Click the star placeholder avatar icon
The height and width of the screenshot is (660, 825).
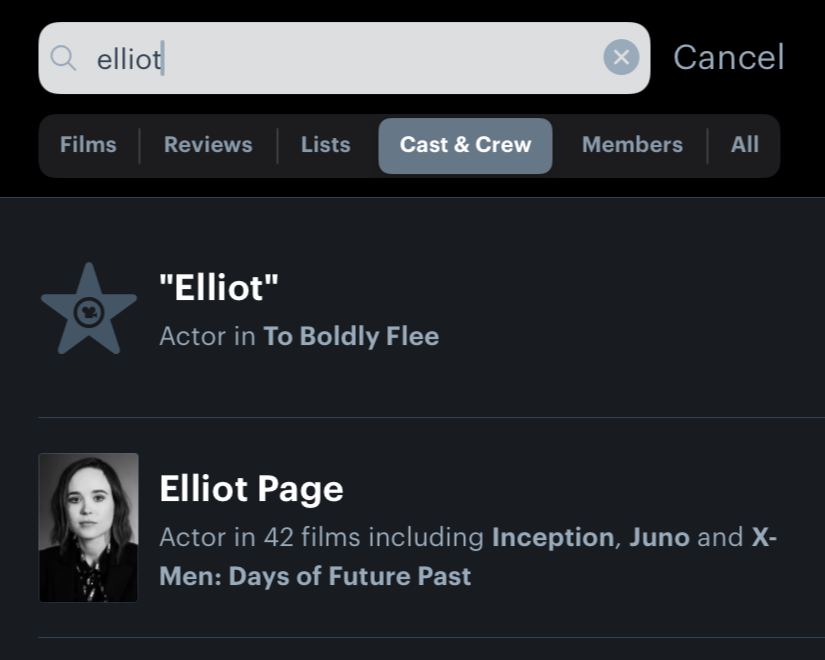(89, 309)
